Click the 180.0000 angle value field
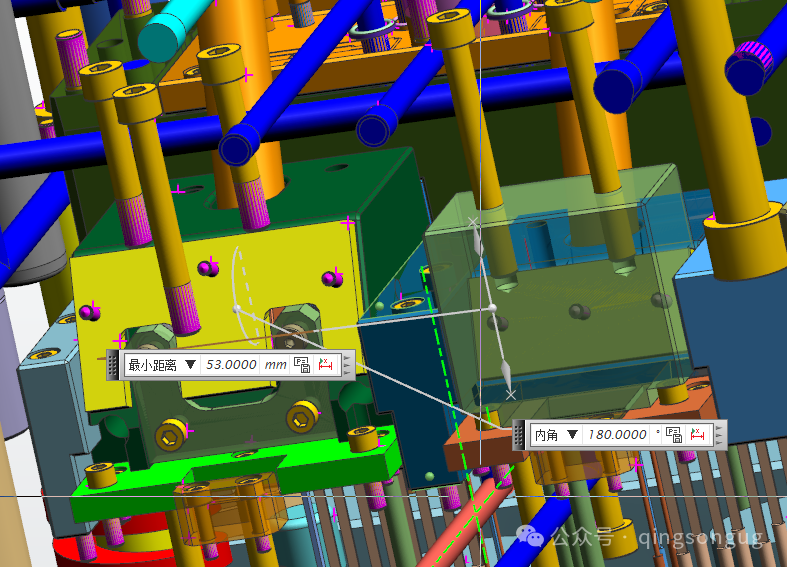Viewport: 787px width, 567px height. click(617, 434)
